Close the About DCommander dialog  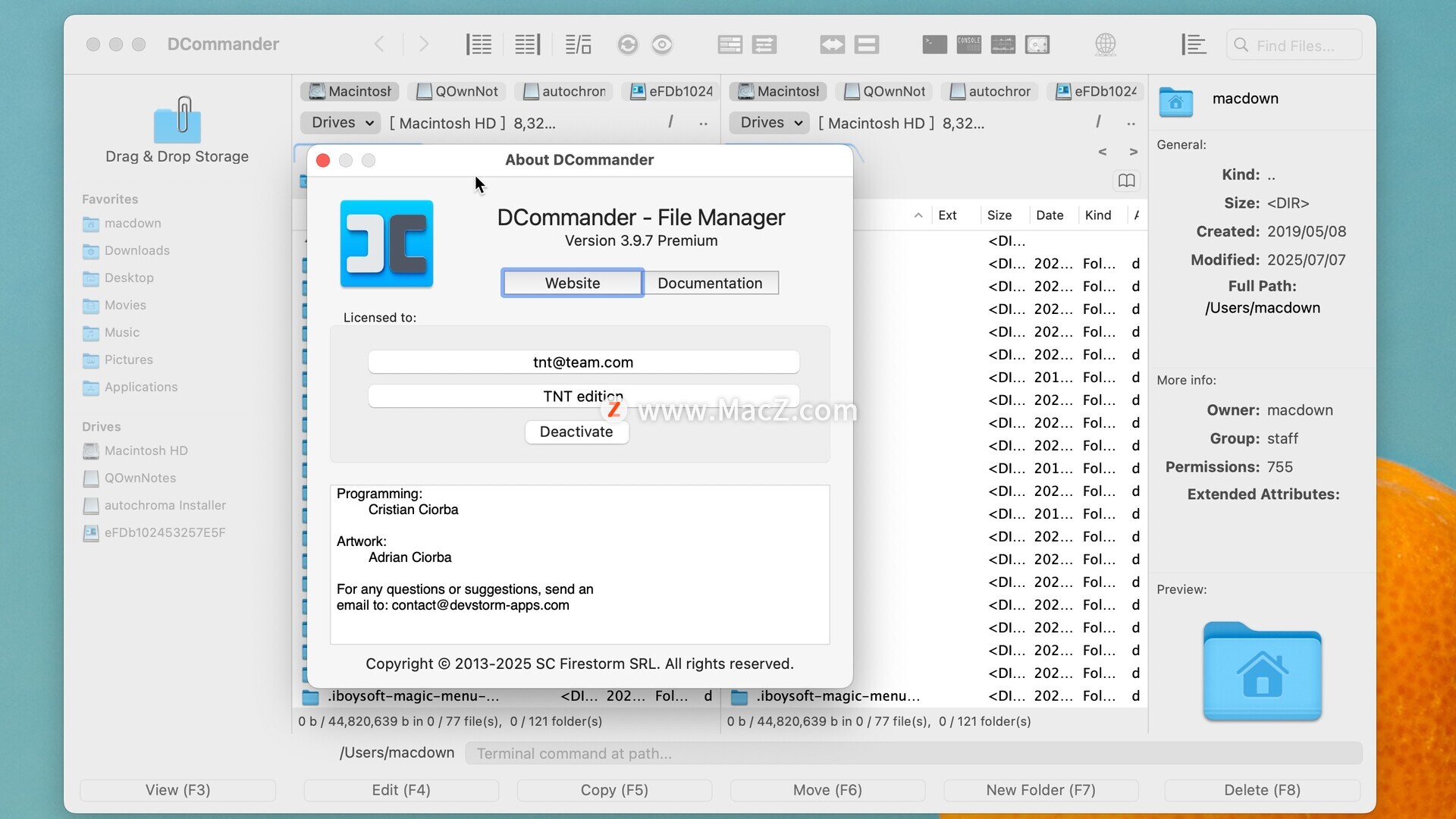click(x=323, y=160)
